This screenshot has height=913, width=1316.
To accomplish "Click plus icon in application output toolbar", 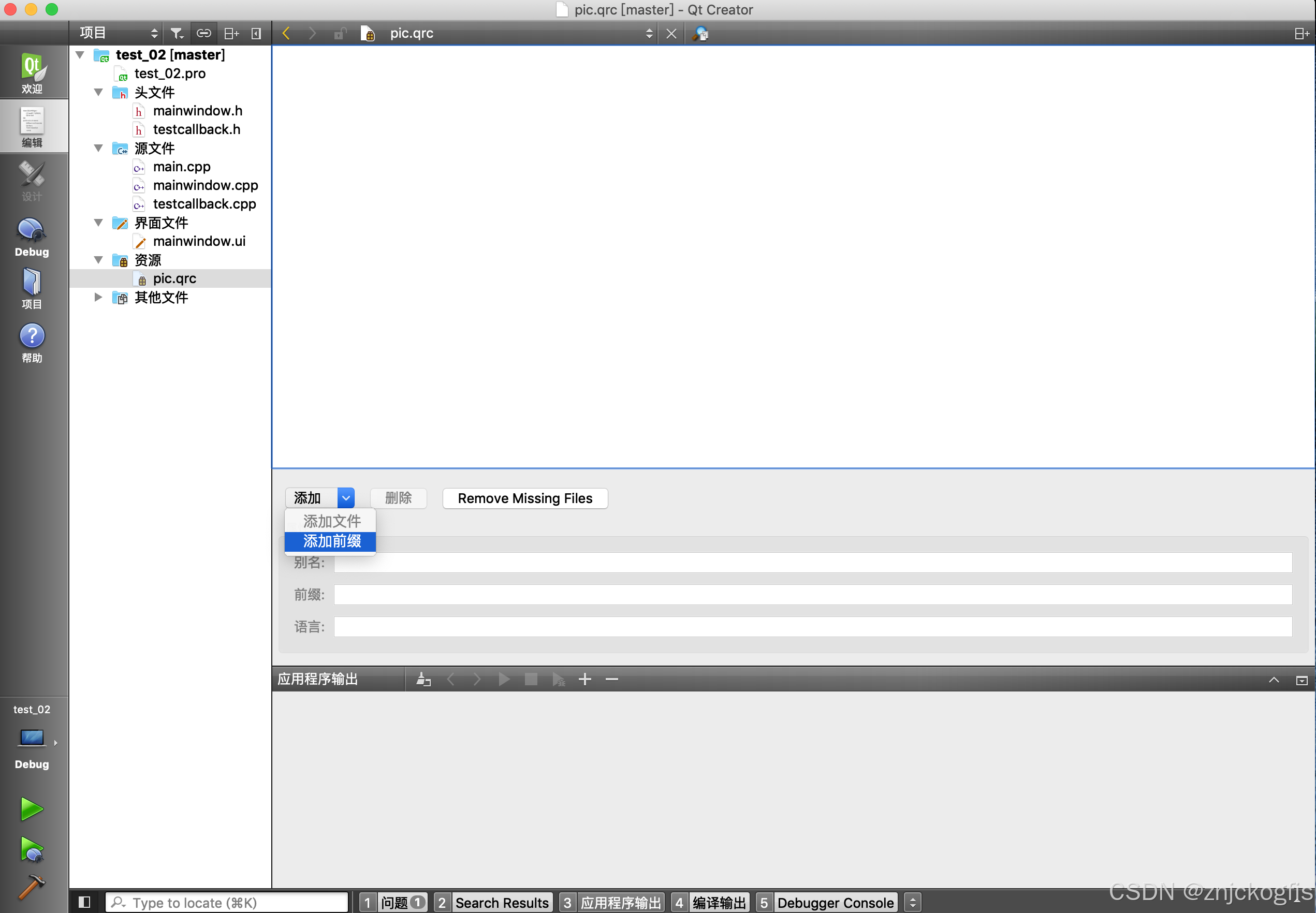I will coord(584,679).
